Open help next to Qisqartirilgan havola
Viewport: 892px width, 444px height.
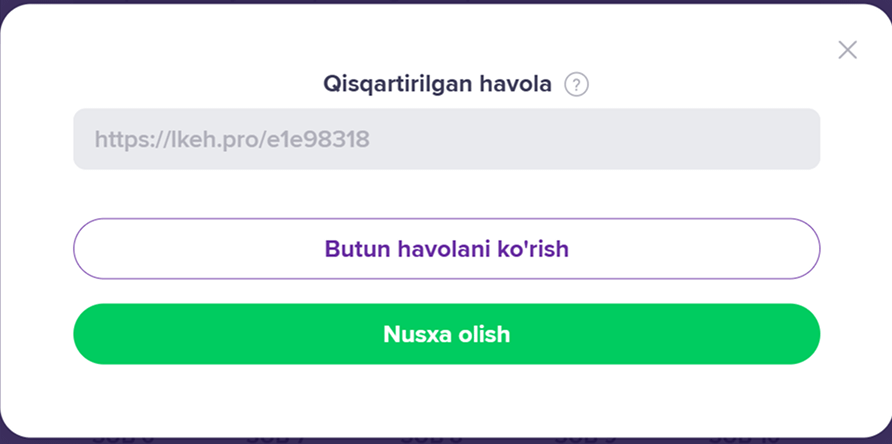[x=576, y=85]
